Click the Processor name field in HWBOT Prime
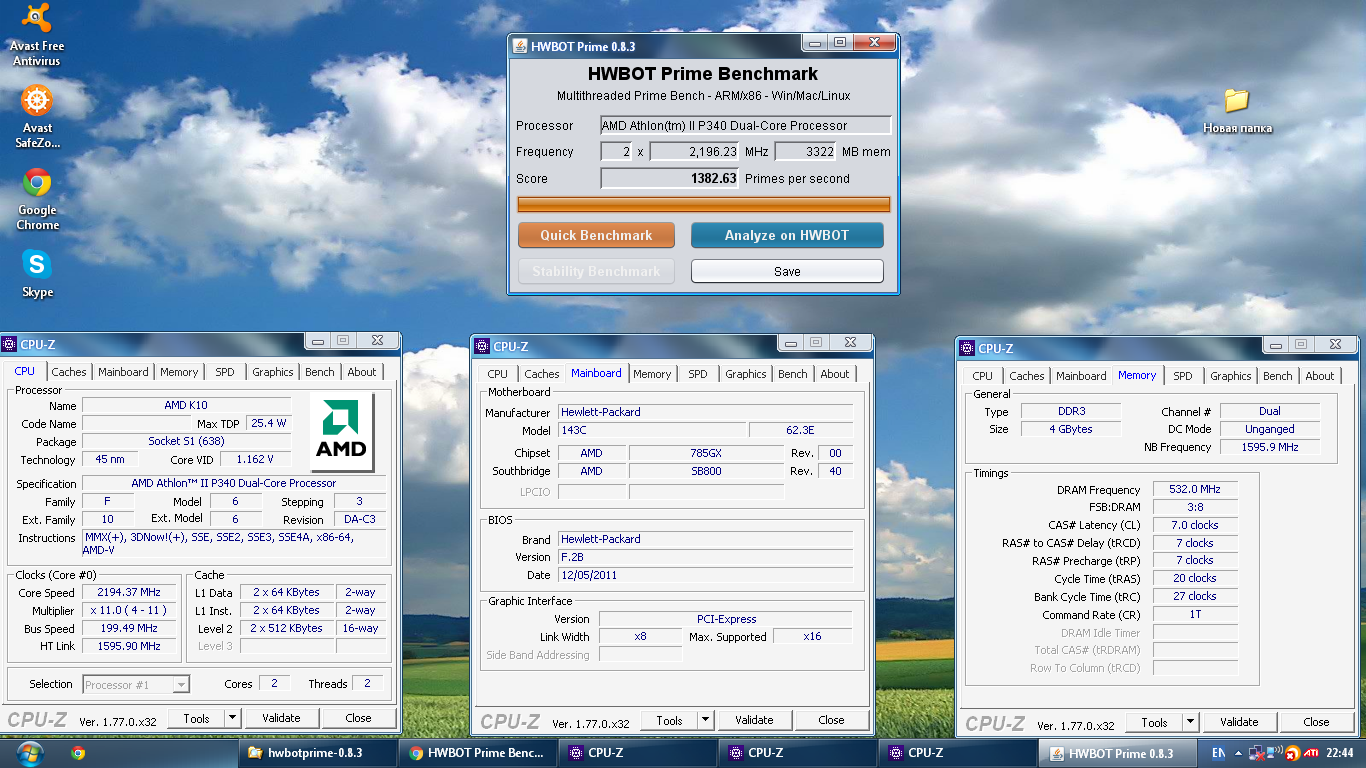Screen dimensions: 1366x768 746,126
